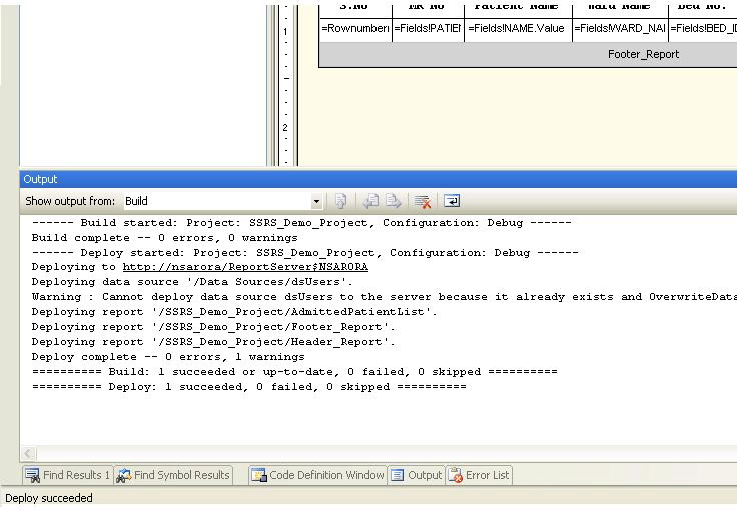
Task: Click 'Deploying data source' output line
Action: 192,282
